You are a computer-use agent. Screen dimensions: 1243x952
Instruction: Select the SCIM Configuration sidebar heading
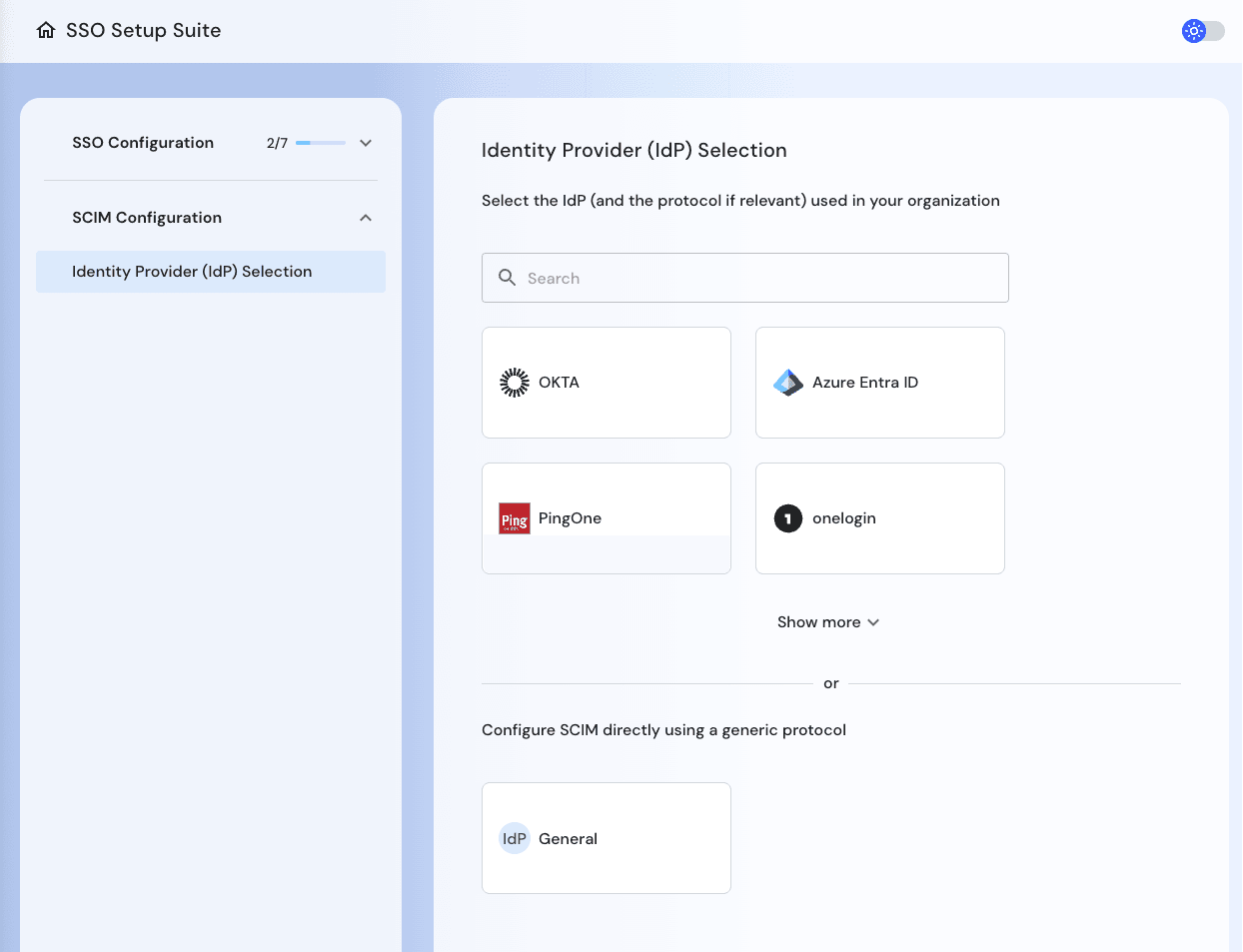tap(147, 217)
